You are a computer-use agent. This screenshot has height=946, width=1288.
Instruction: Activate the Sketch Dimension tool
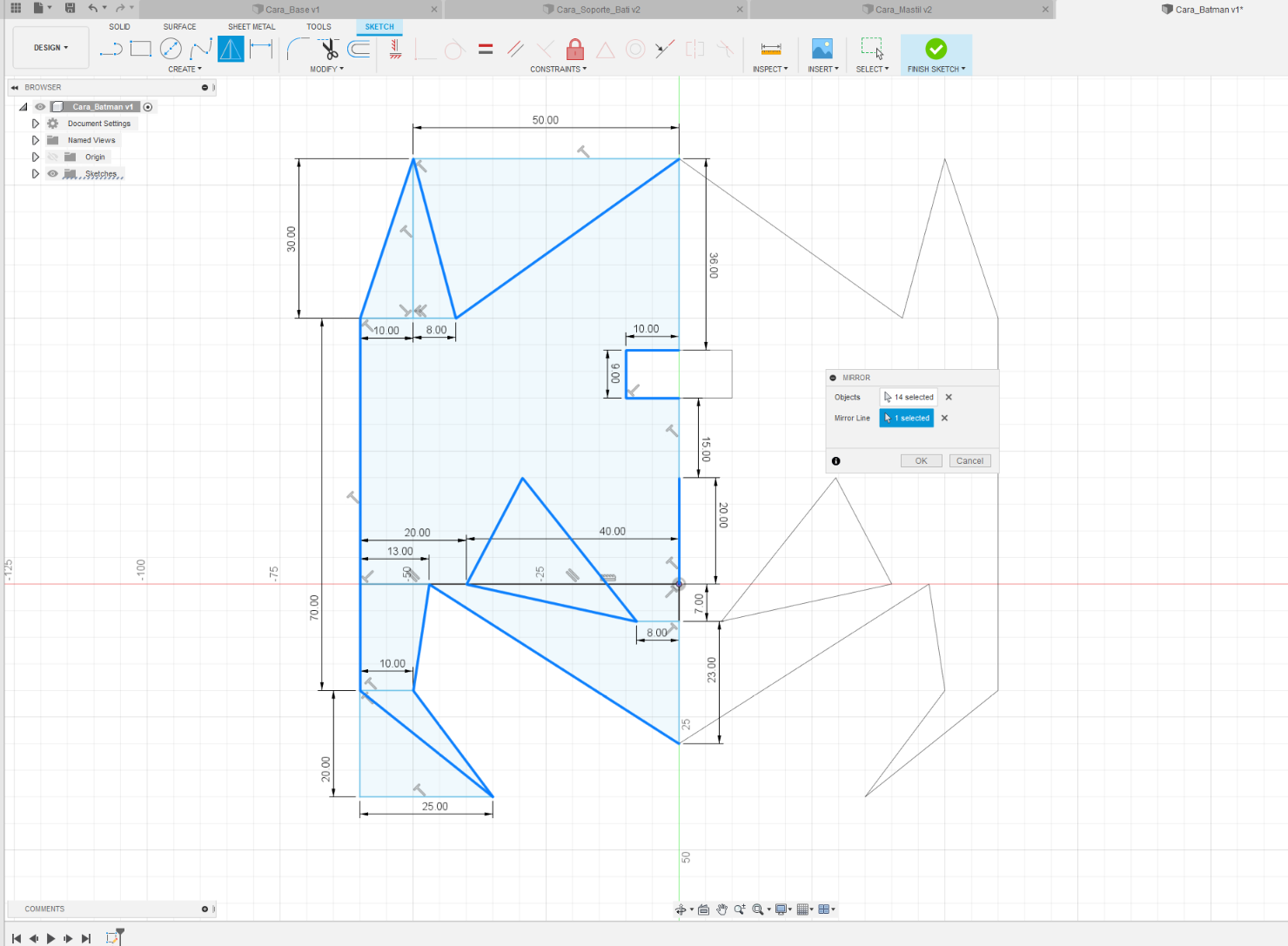pos(261,49)
